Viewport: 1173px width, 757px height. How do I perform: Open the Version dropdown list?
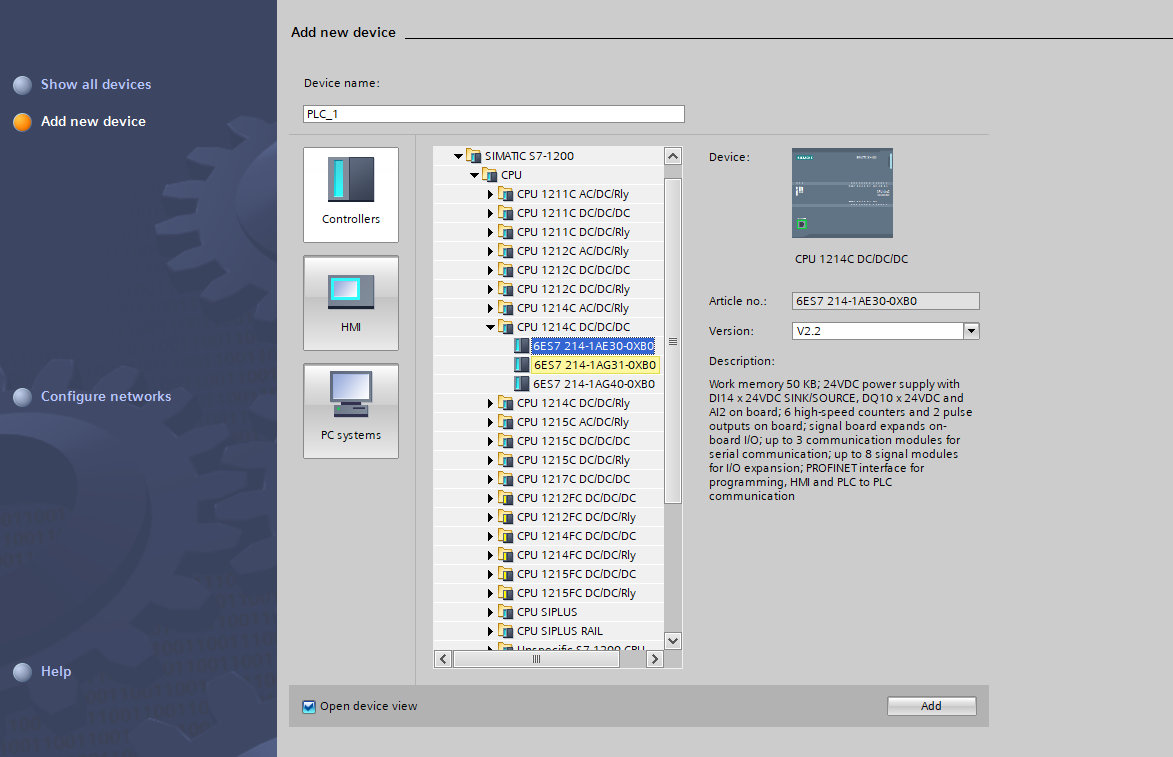[970, 331]
